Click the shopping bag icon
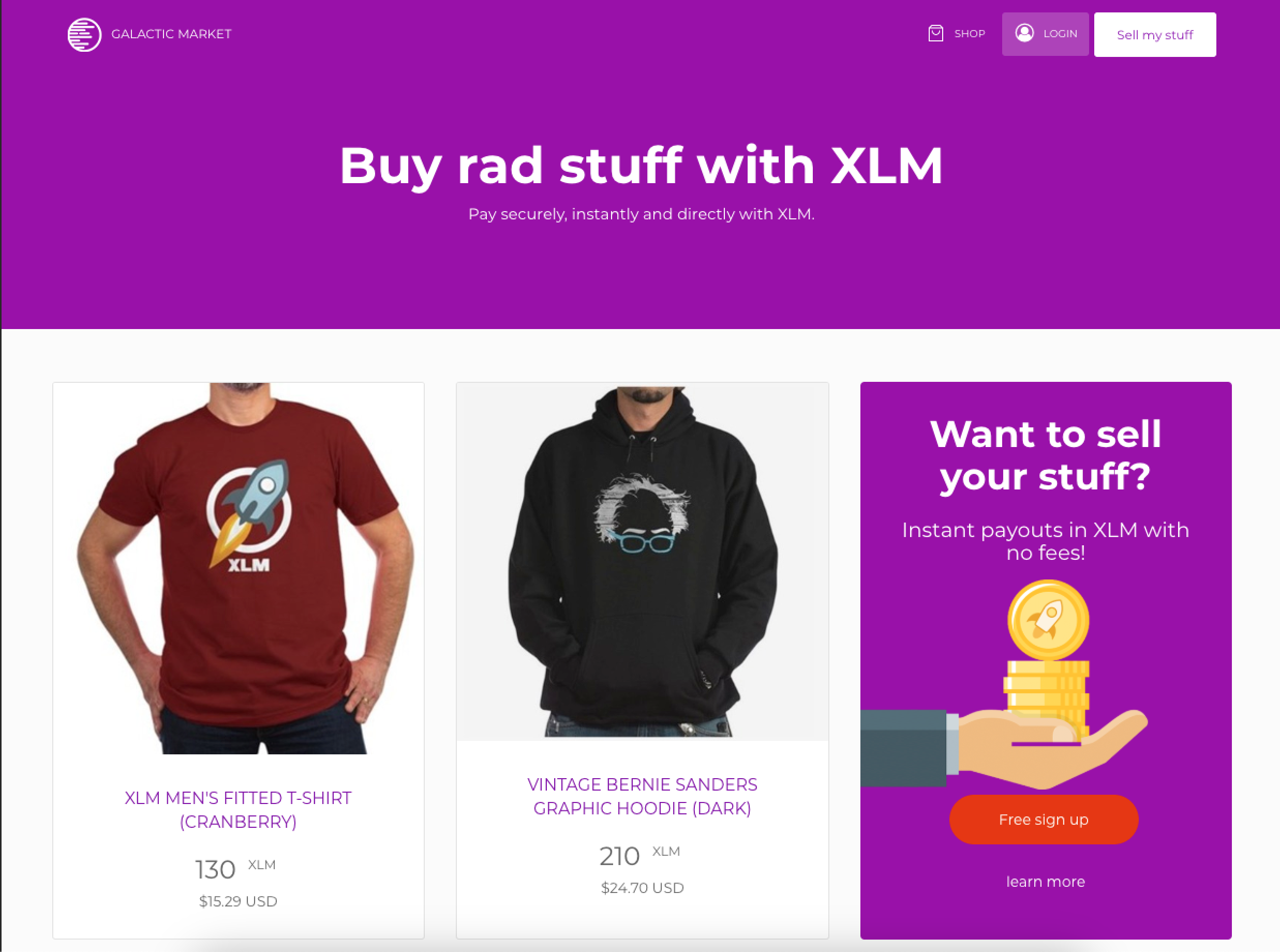1280x952 pixels. point(936,34)
